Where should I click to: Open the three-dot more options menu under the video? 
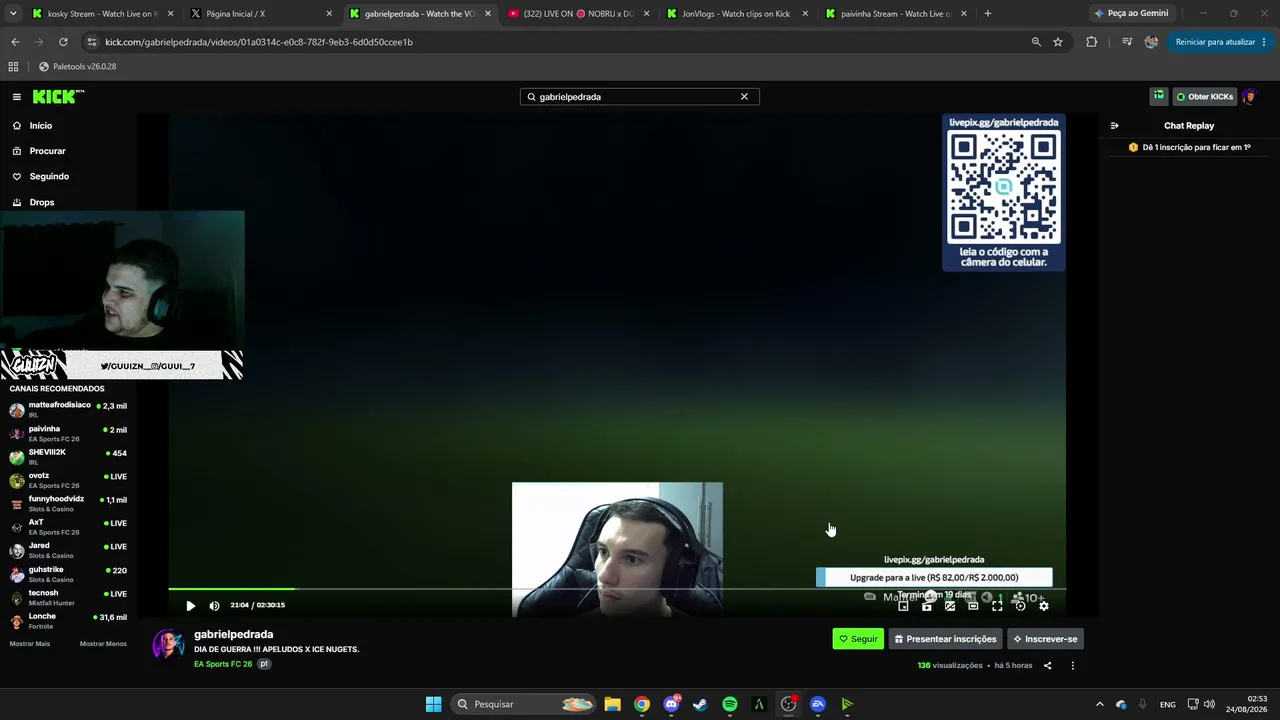tap(1073, 665)
